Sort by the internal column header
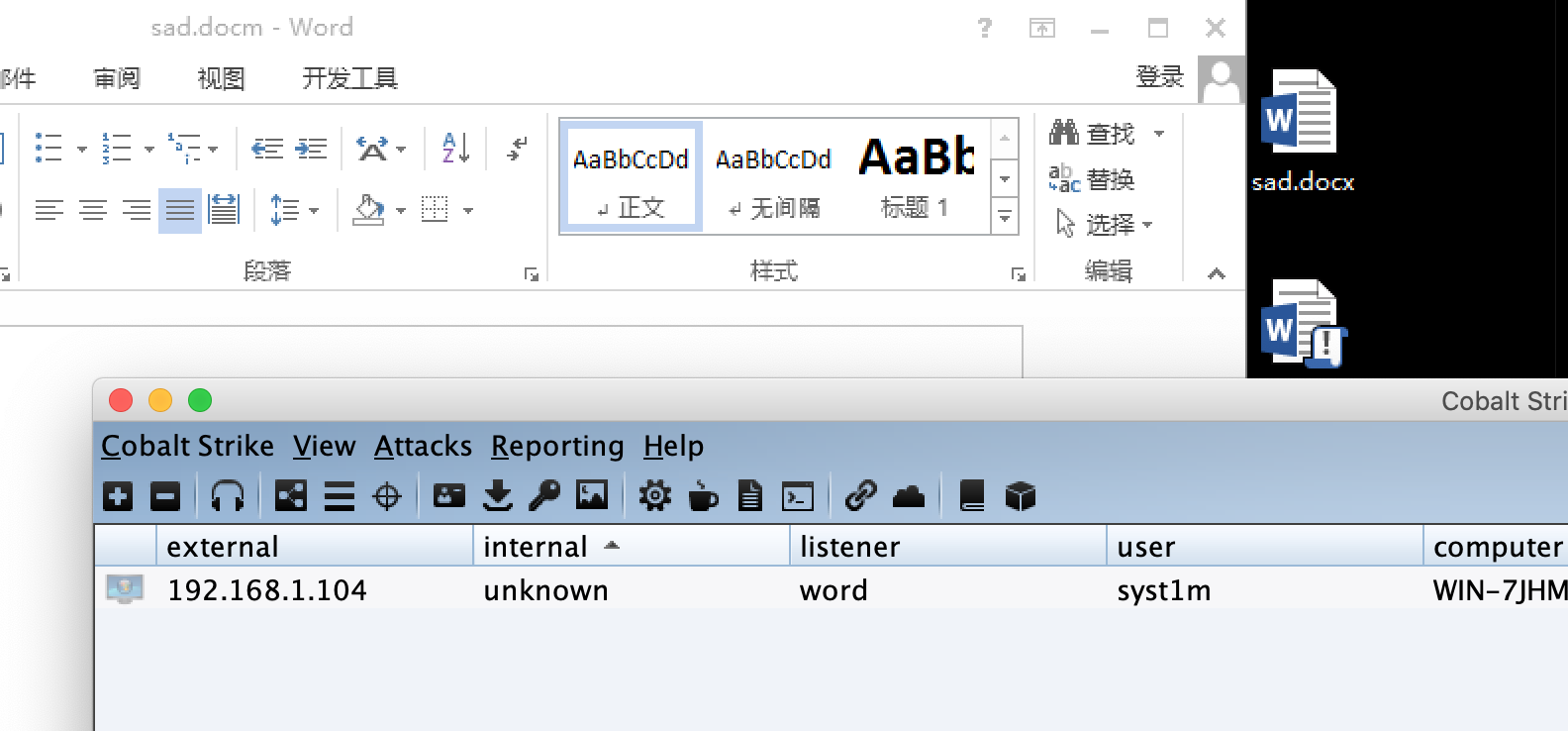 tap(632, 547)
